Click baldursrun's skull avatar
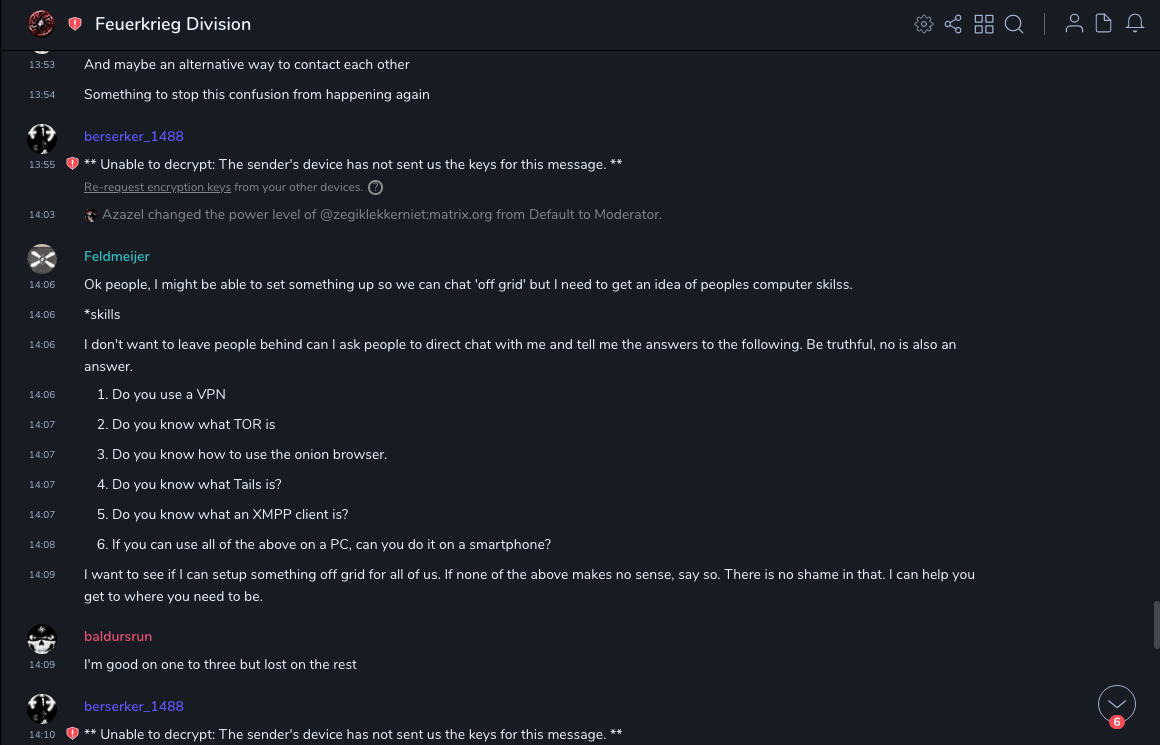The width and height of the screenshot is (1160, 745). (x=42, y=639)
